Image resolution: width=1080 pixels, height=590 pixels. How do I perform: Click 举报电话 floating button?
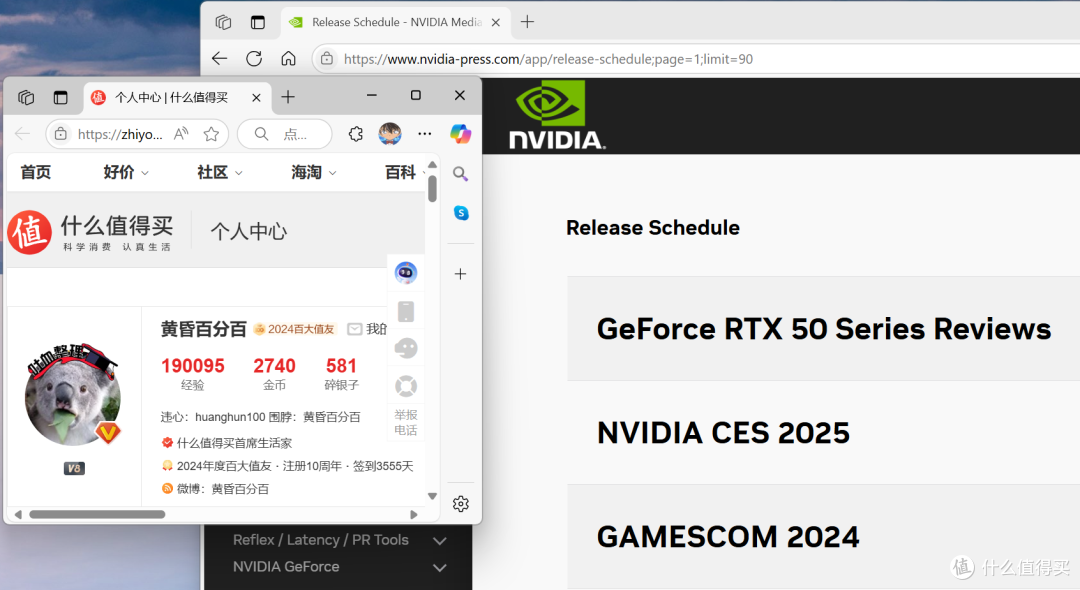point(406,422)
